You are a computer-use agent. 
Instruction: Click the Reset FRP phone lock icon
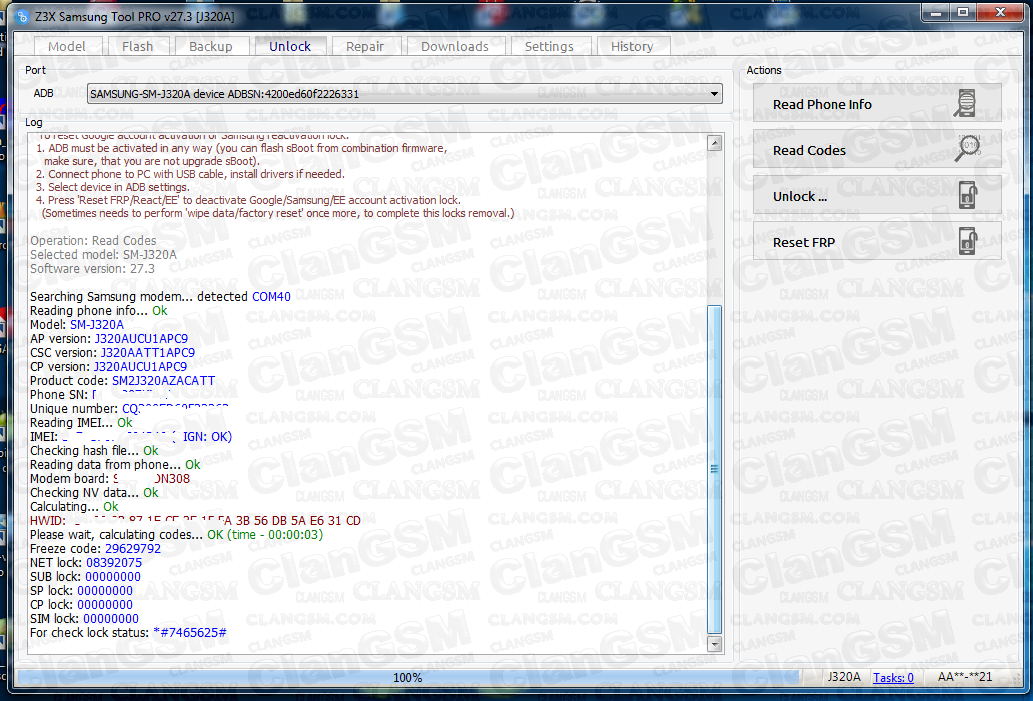(x=967, y=241)
